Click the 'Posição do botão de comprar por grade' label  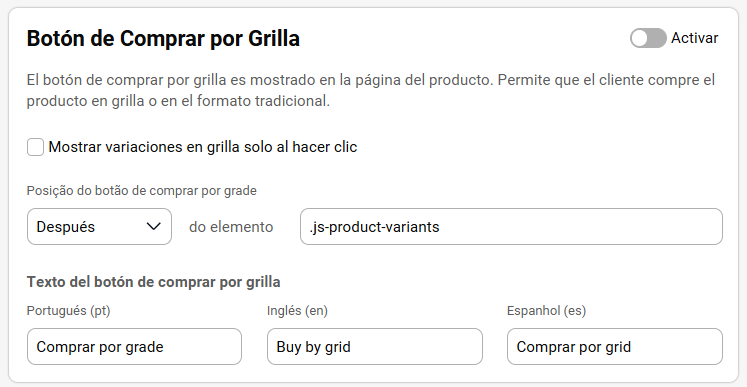(x=141, y=191)
